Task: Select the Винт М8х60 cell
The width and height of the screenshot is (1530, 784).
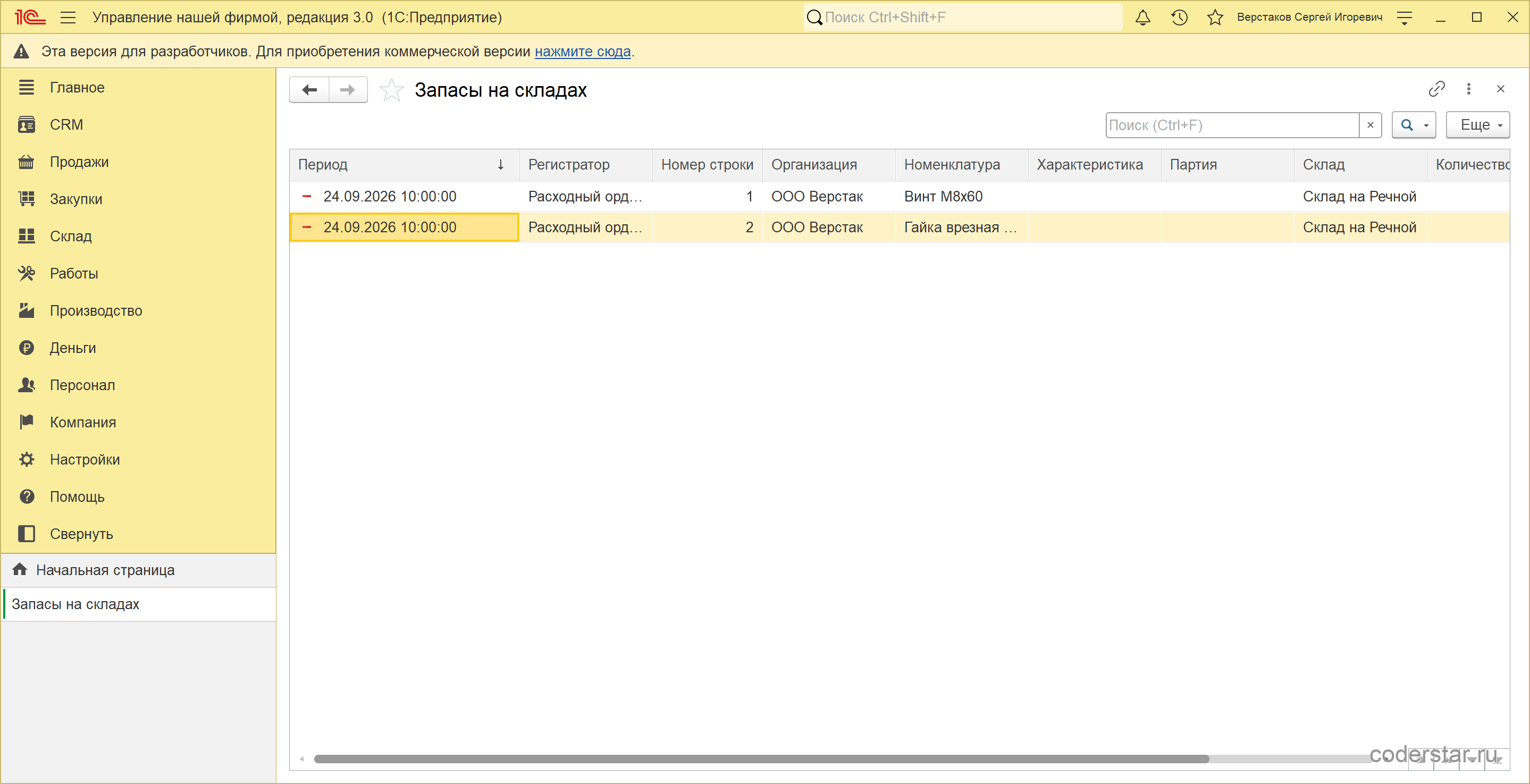Action: [961, 197]
